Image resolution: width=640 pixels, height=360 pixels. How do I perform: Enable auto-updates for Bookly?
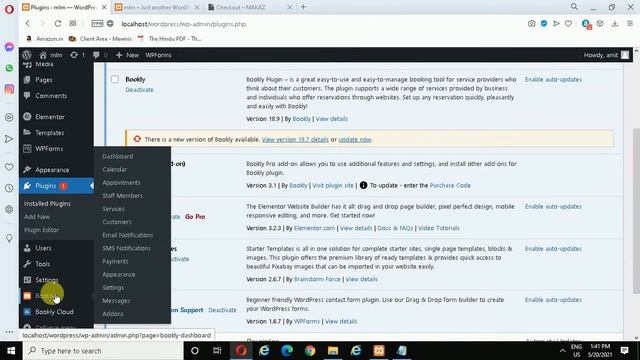(553, 80)
